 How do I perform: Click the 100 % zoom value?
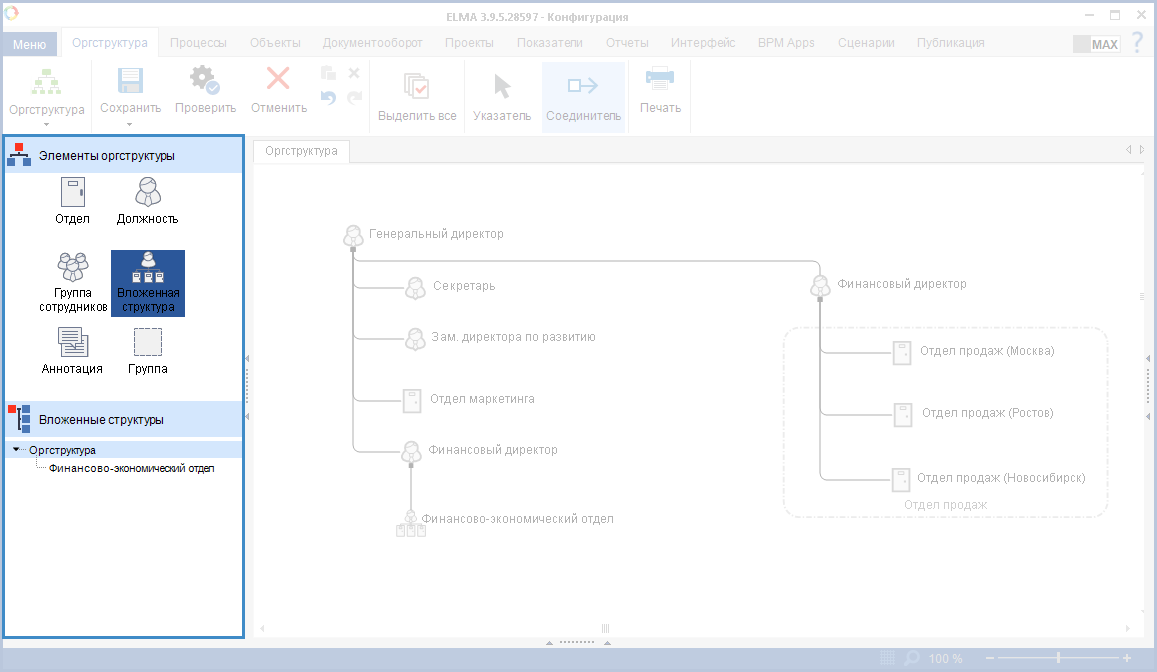(x=945, y=659)
